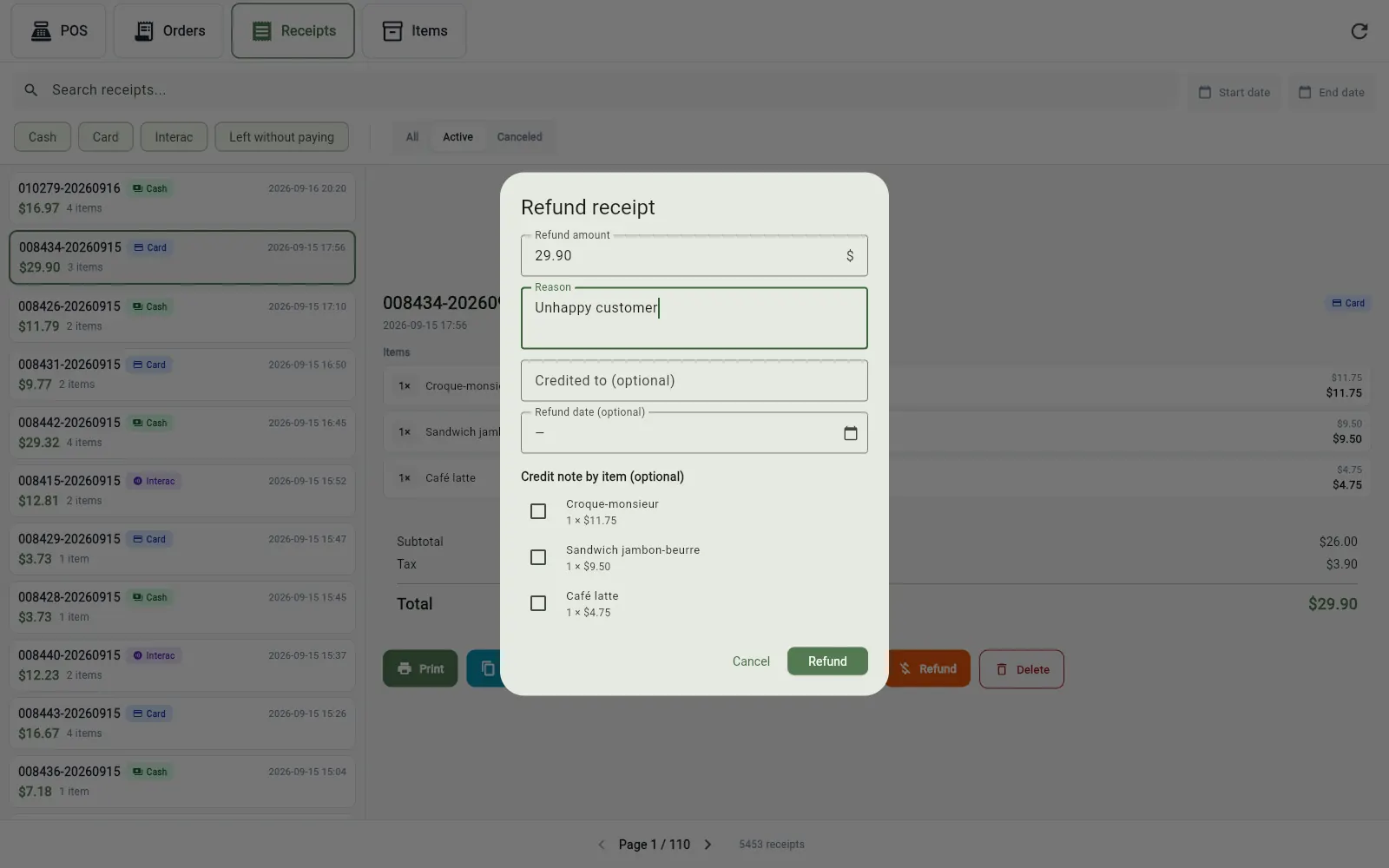The width and height of the screenshot is (1389, 868).
Task: Select the Receipts tab
Action: coord(293,31)
